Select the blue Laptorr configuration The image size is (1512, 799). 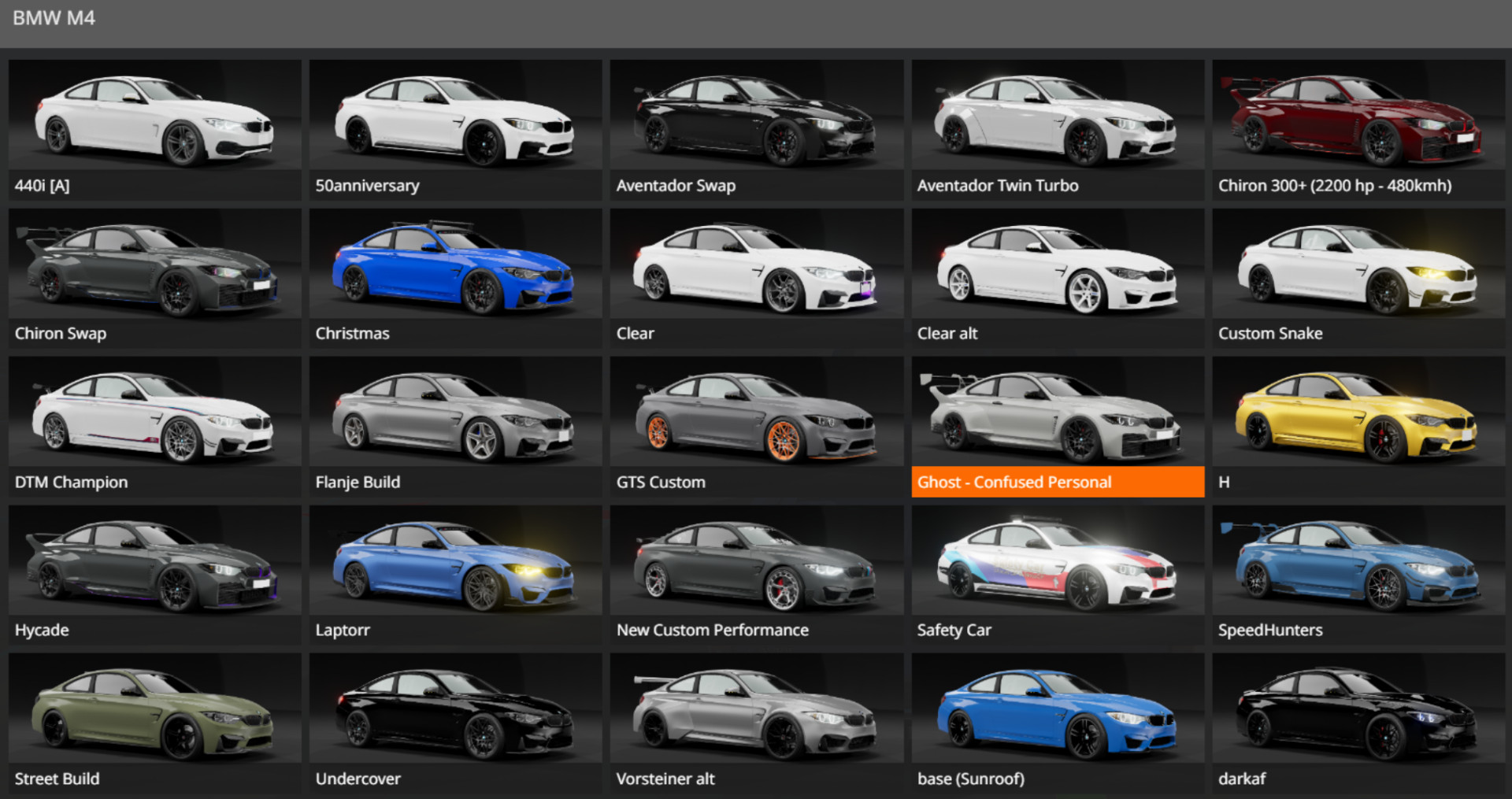click(455, 575)
